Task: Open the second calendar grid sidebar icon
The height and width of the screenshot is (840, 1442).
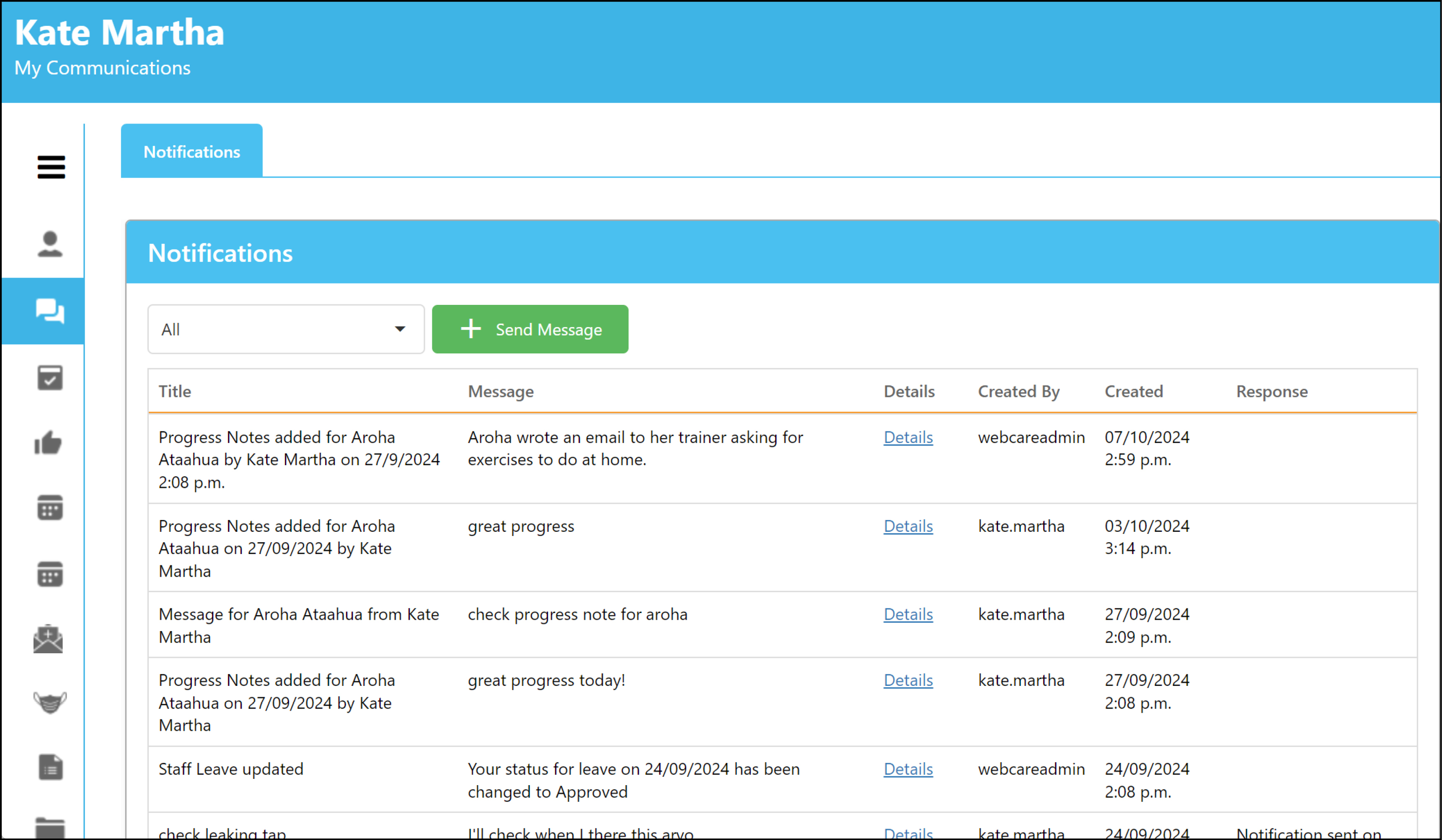Action: [50, 574]
